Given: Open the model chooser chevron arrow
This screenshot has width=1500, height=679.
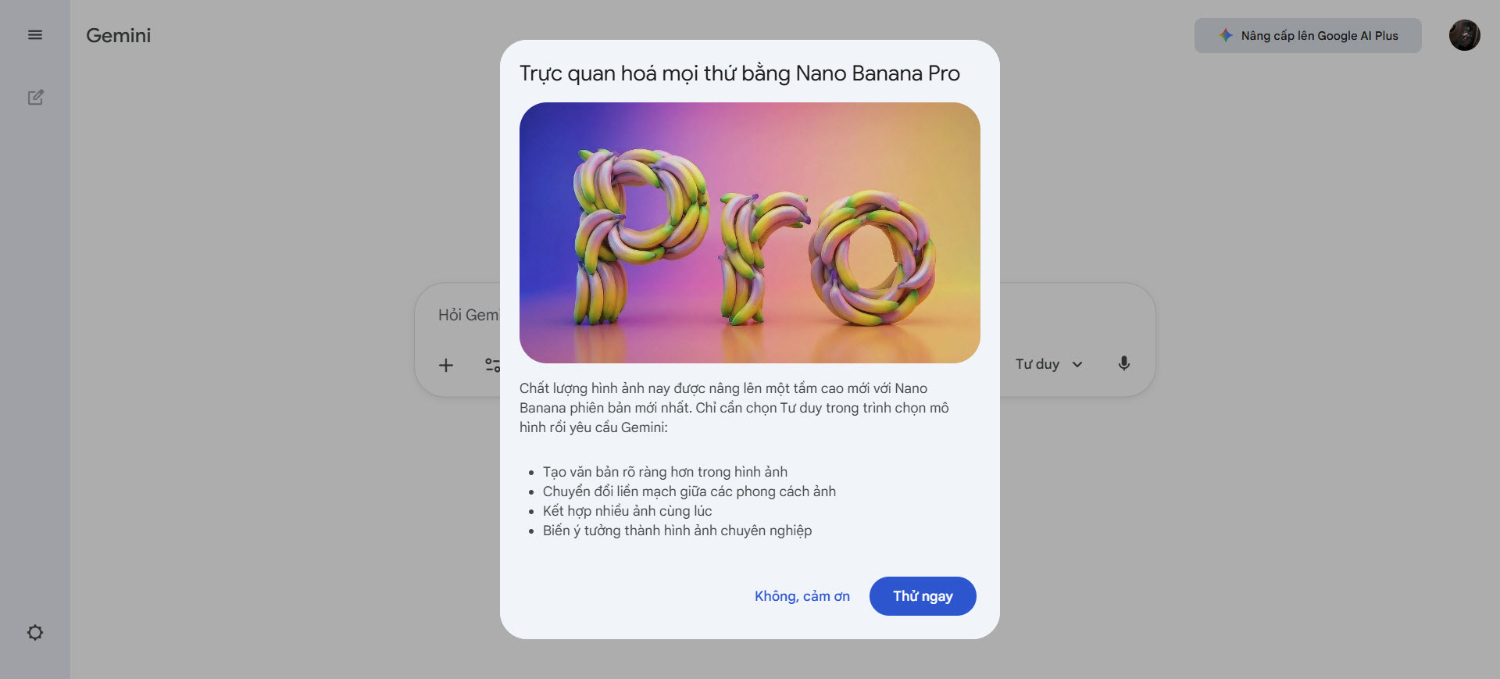Looking at the screenshot, I should 1077,364.
